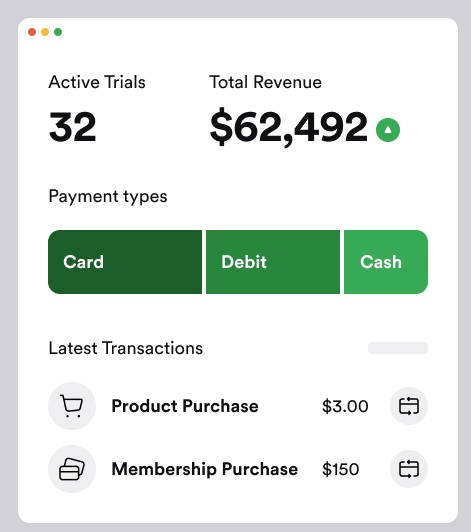Click the membership cards icon

[72, 469]
